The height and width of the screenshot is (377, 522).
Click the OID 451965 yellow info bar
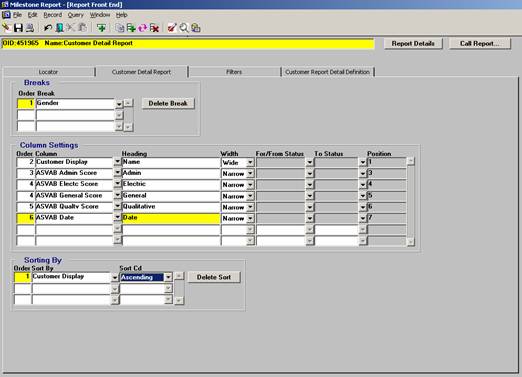click(x=188, y=43)
